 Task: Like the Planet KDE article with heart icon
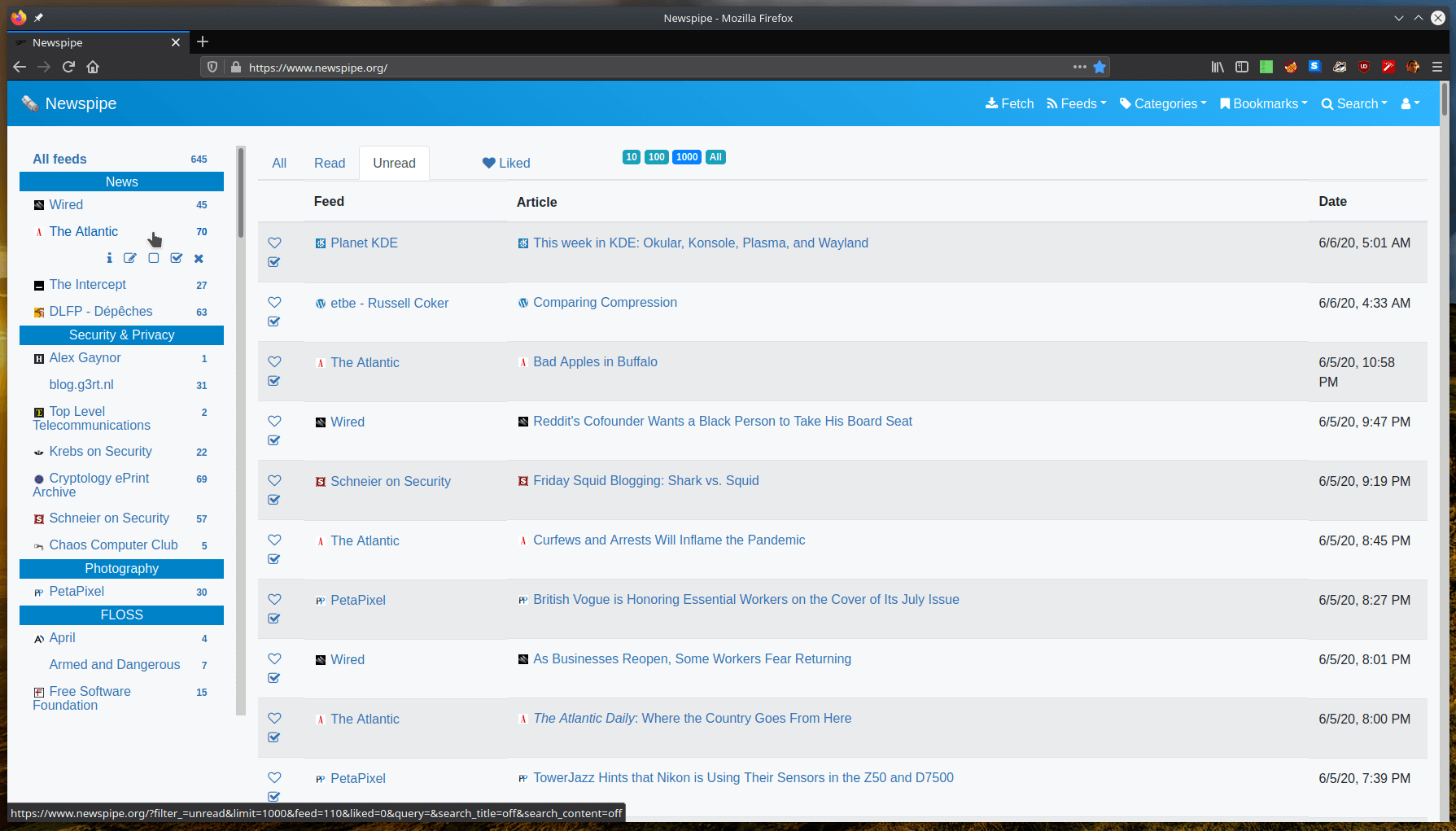[274, 243]
